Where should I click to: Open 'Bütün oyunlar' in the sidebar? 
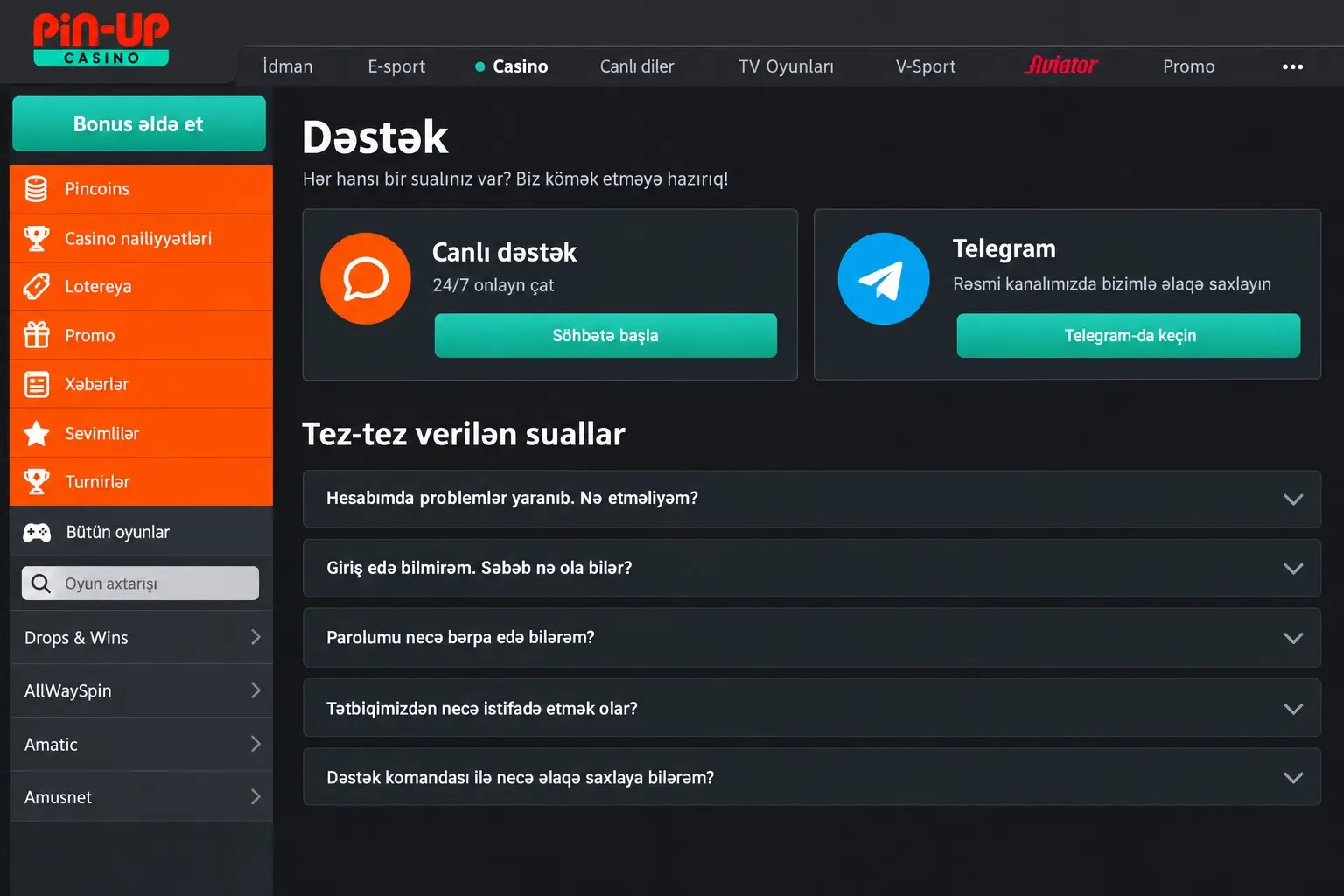point(141,532)
